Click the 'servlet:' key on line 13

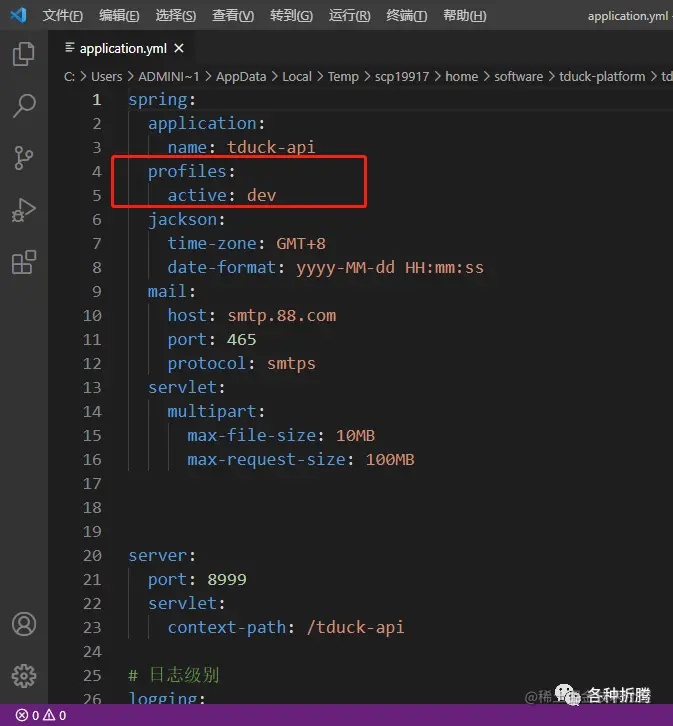pos(187,388)
